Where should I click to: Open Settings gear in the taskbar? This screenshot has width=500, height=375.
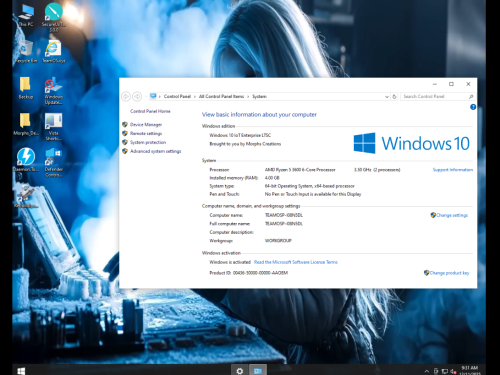point(240,371)
